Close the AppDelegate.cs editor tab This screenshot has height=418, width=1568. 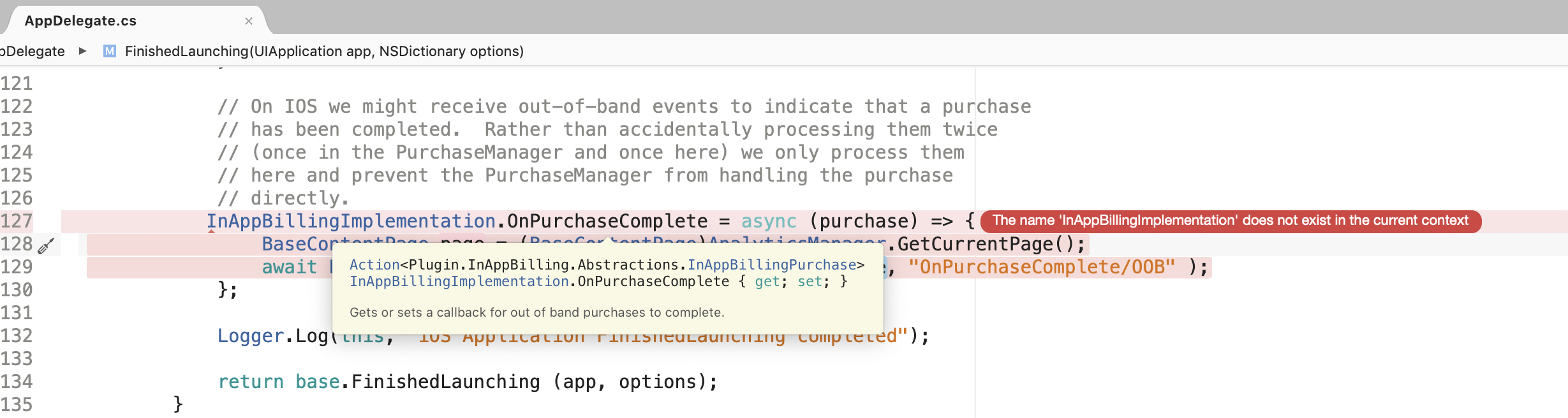pyautogui.click(x=249, y=20)
